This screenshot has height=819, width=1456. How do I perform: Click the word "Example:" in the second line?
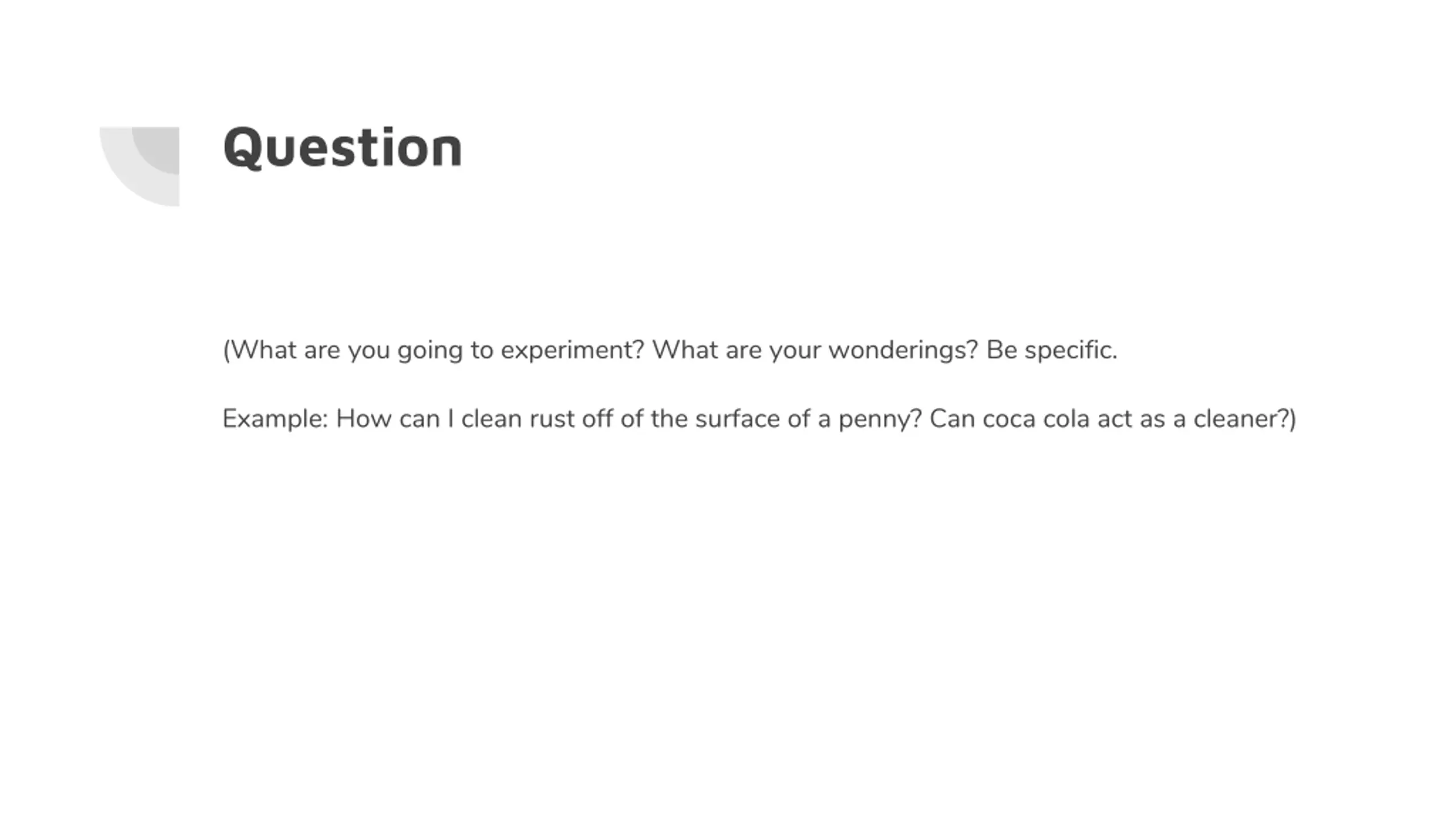275,419
